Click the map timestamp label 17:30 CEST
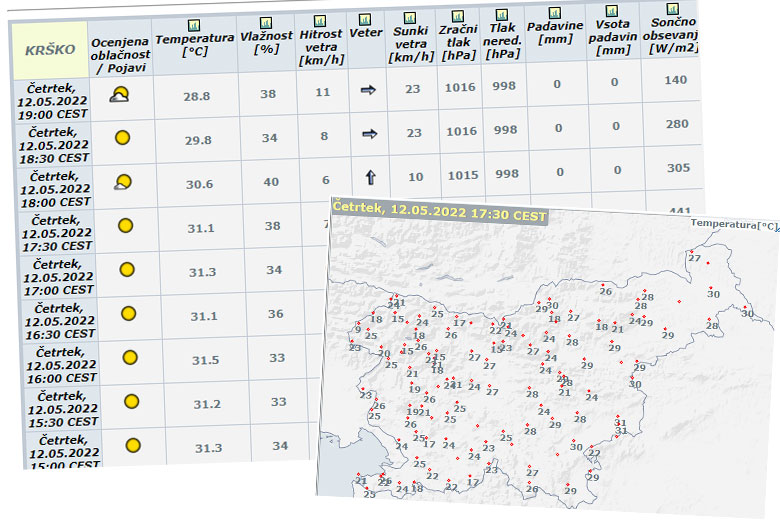The width and height of the screenshot is (780, 520). tap(440, 215)
